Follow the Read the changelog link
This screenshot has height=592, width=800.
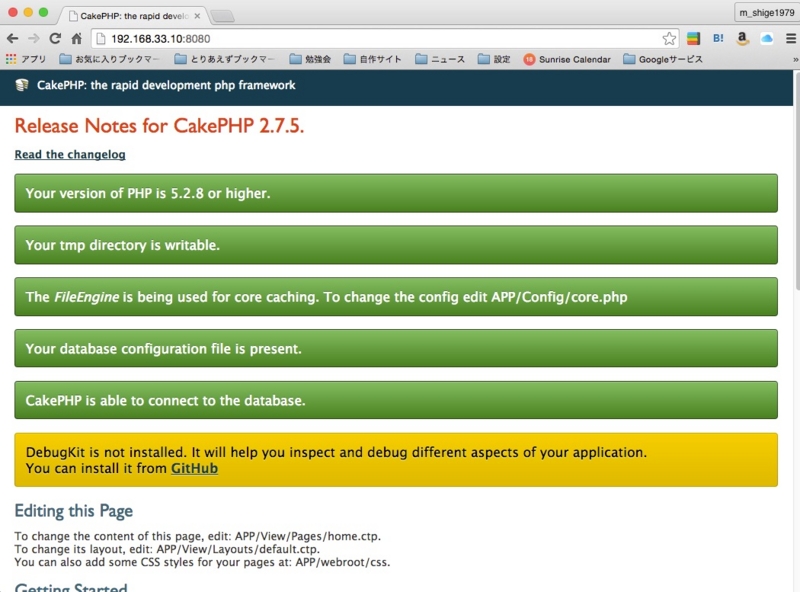coord(70,154)
